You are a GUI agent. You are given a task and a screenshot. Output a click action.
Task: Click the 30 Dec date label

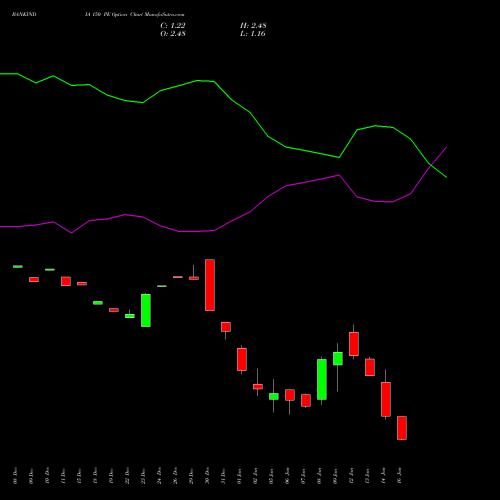click(x=207, y=476)
